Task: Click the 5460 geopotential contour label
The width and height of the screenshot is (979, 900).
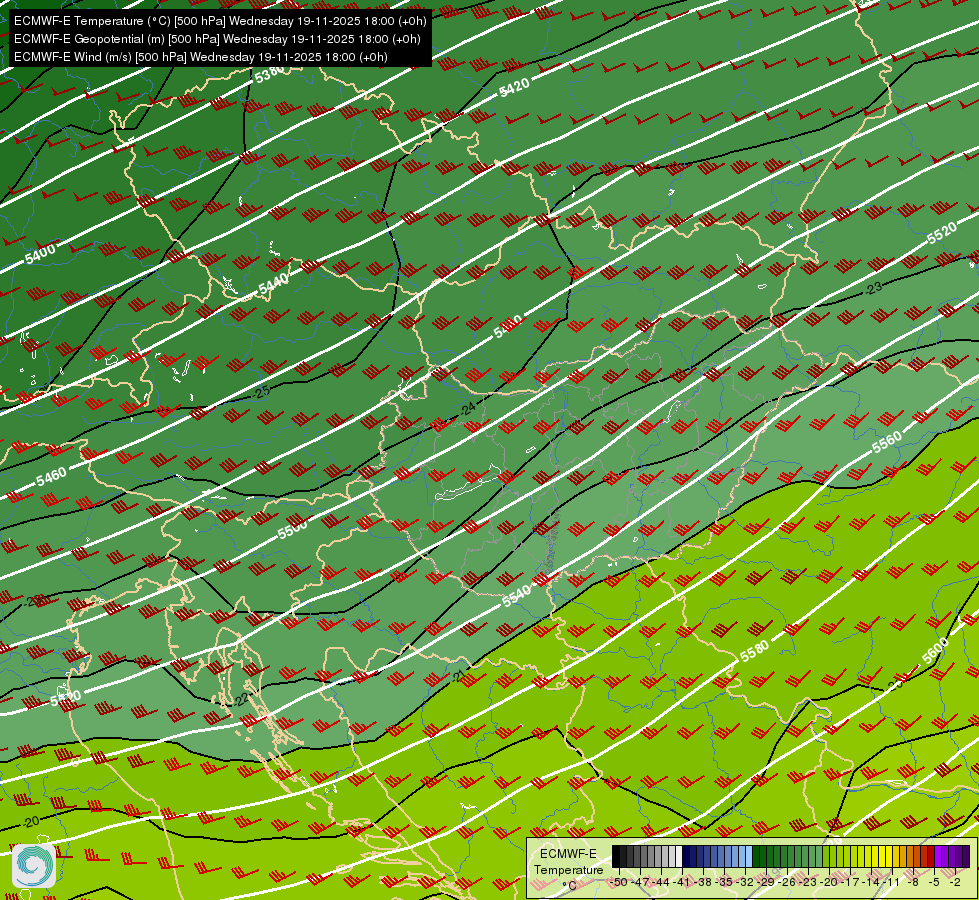Action: tap(51, 477)
